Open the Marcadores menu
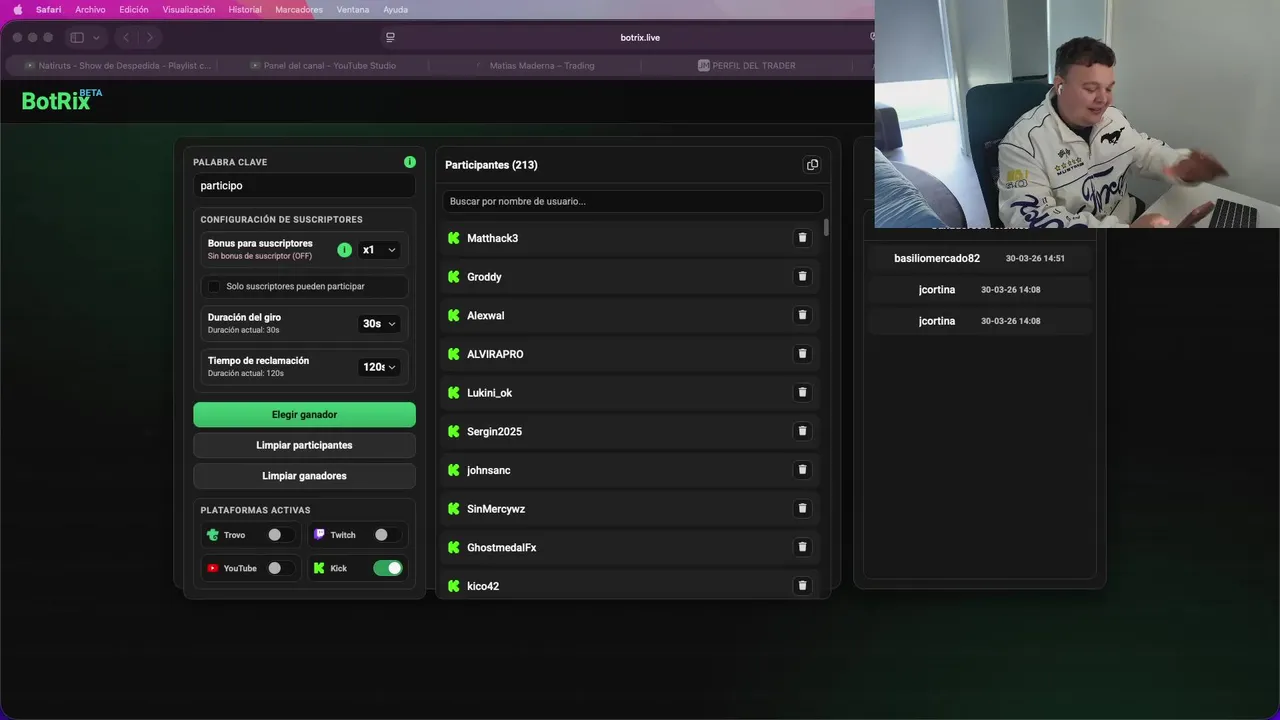This screenshot has width=1280, height=720. (x=299, y=9)
